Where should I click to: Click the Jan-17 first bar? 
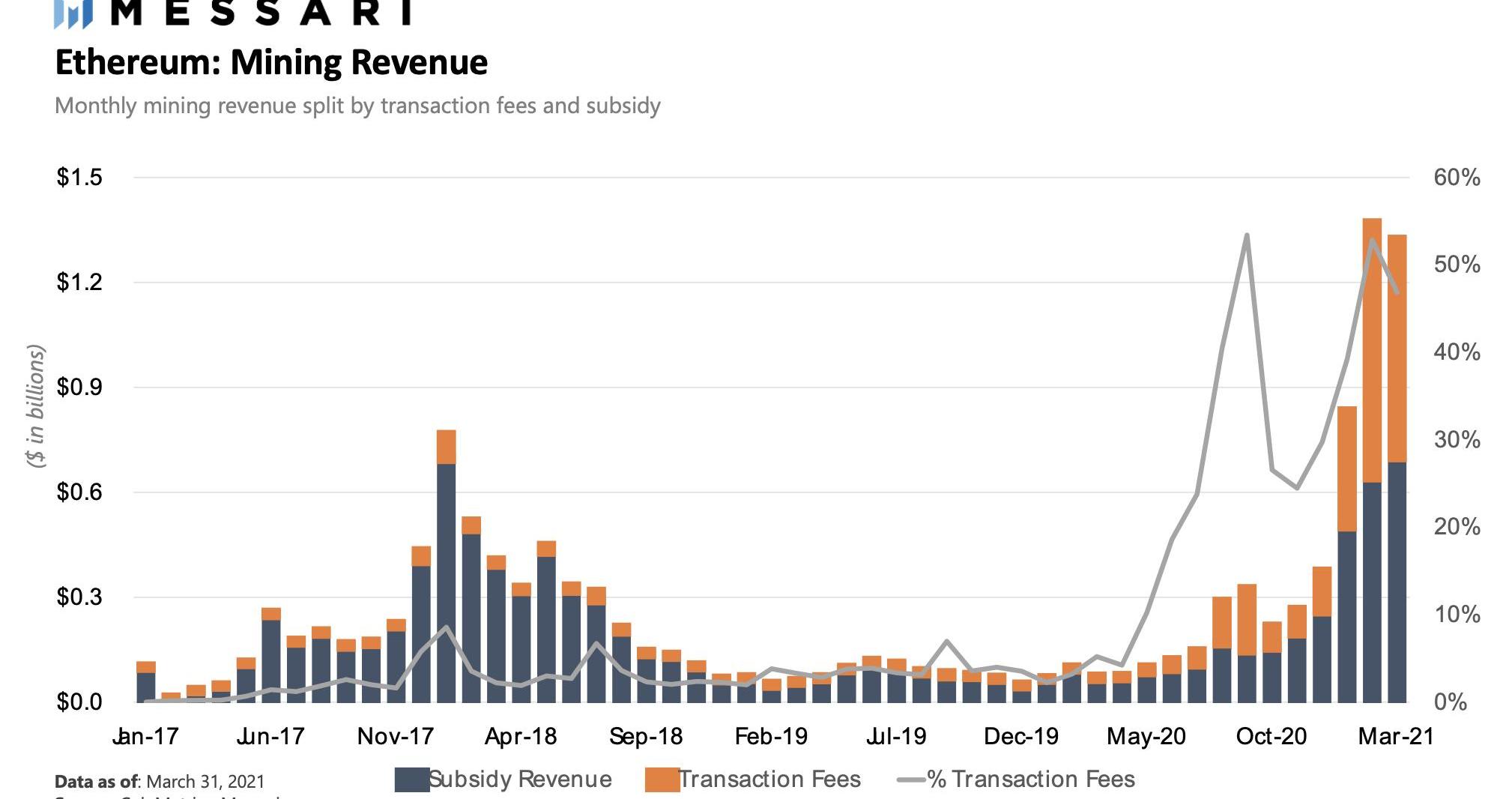(x=146, y=682)
